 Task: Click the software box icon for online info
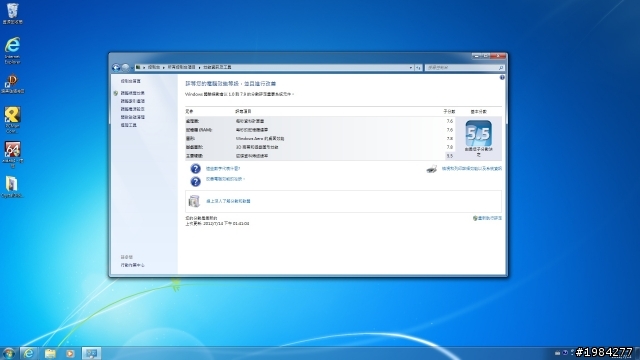click(194, 201)
